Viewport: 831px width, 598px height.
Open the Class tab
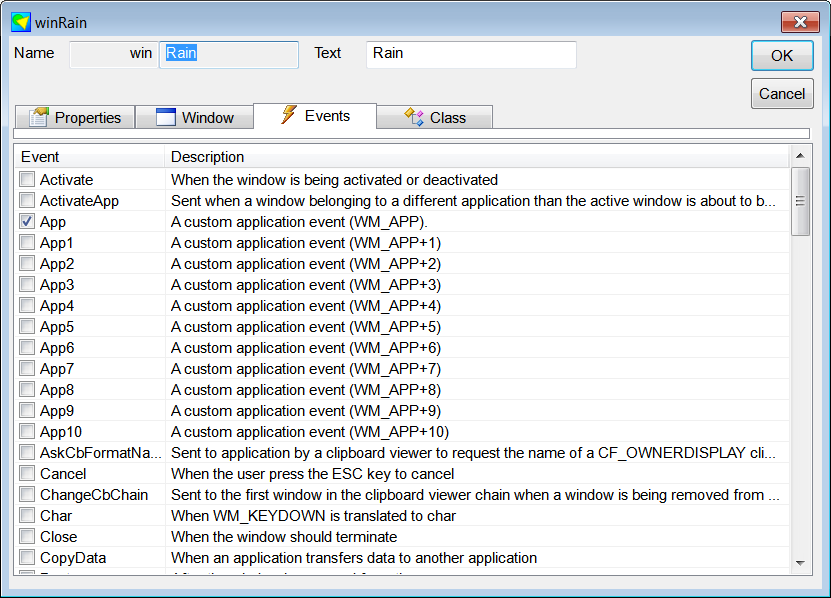coord(435,117)
